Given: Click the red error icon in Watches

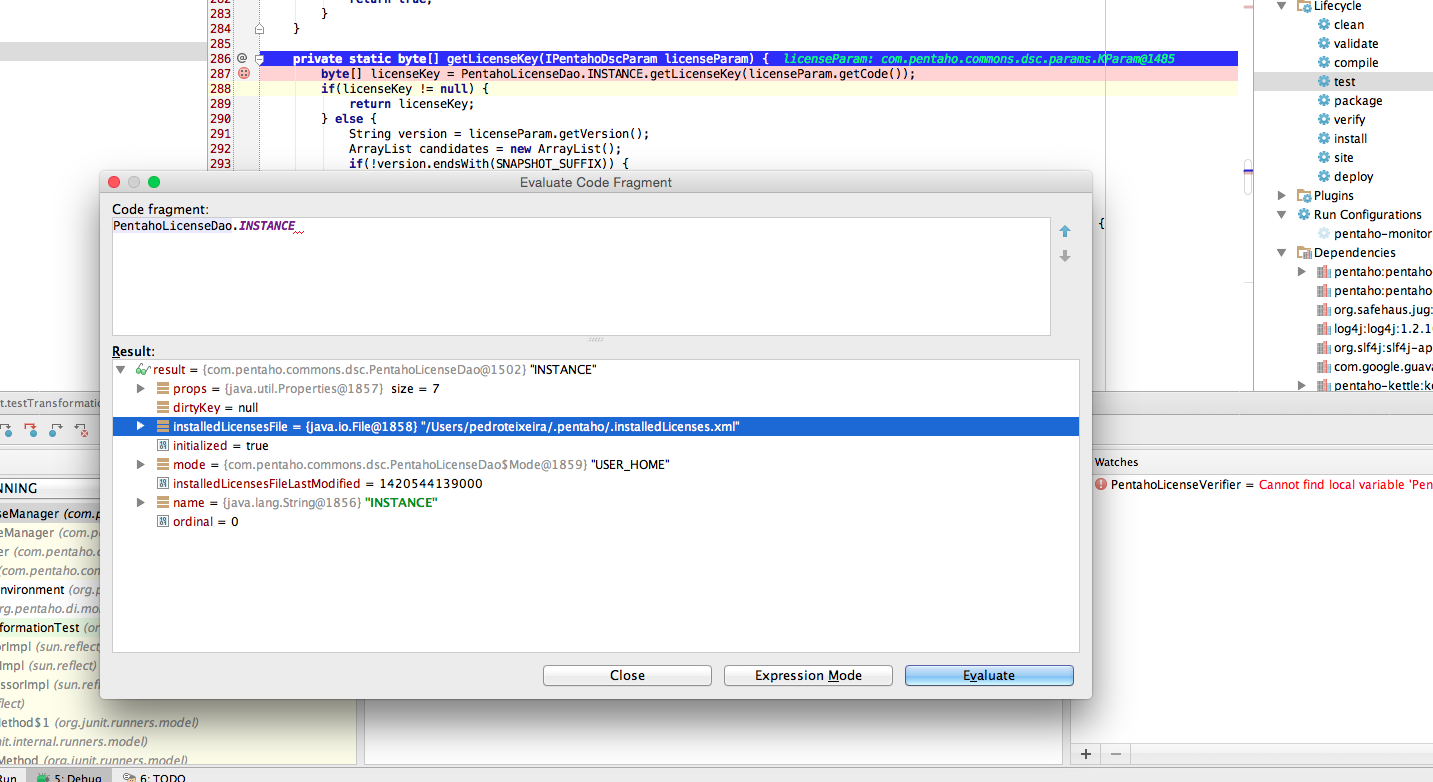Looking at the screenshot, I should point(1101,485).
